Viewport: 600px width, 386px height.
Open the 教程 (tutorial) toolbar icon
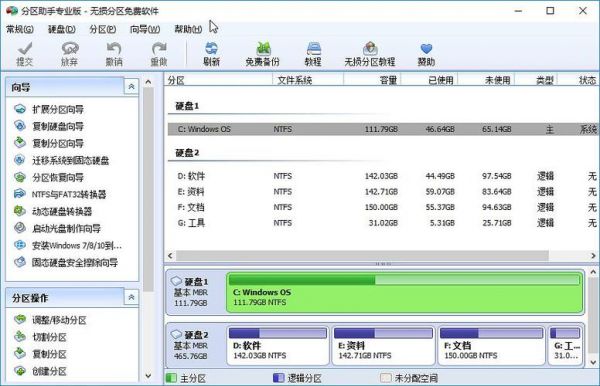pyautogui.click(x=313, y=54)
